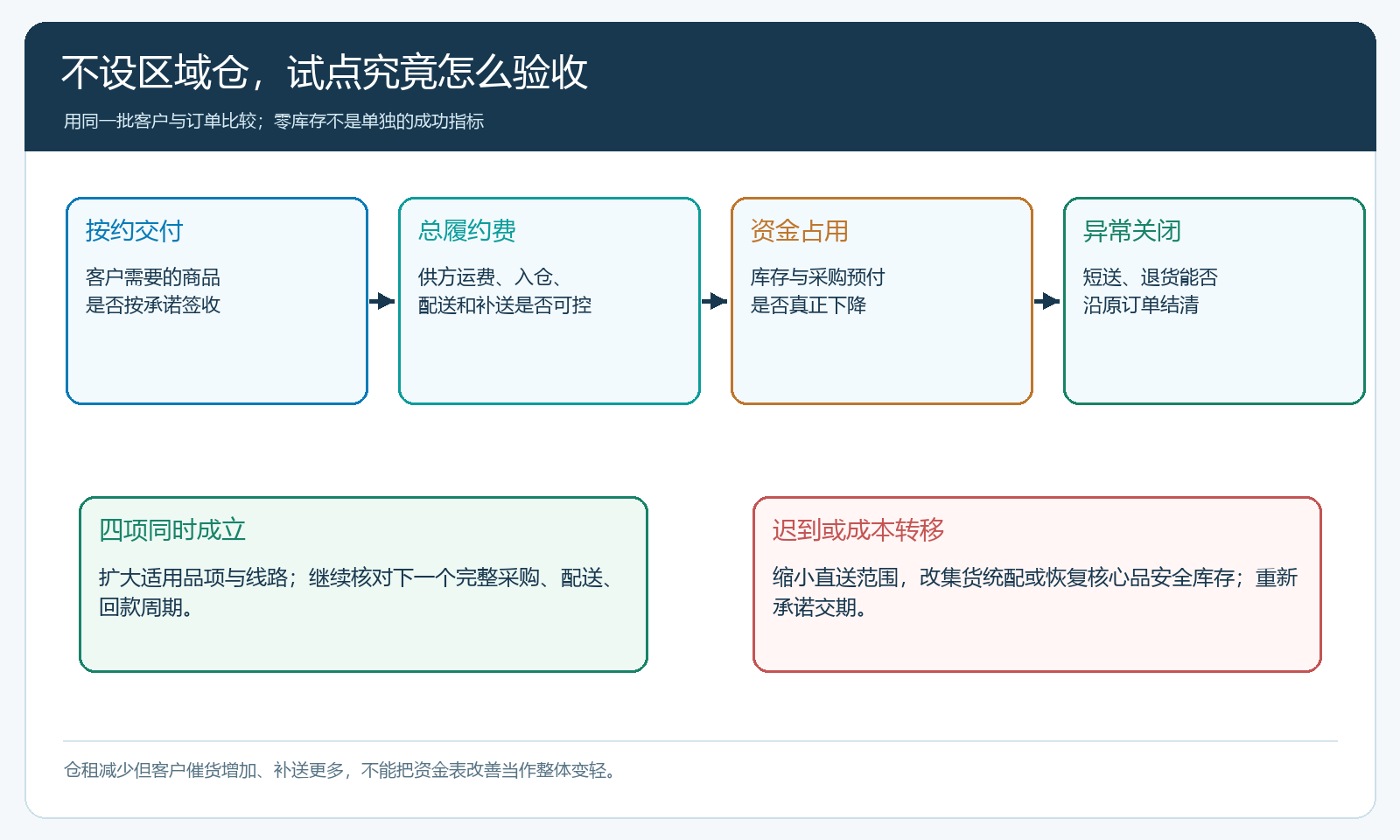Click text 配送和补送是否可控
This screenshot has height=840, width=1400.
coord(505,305)
